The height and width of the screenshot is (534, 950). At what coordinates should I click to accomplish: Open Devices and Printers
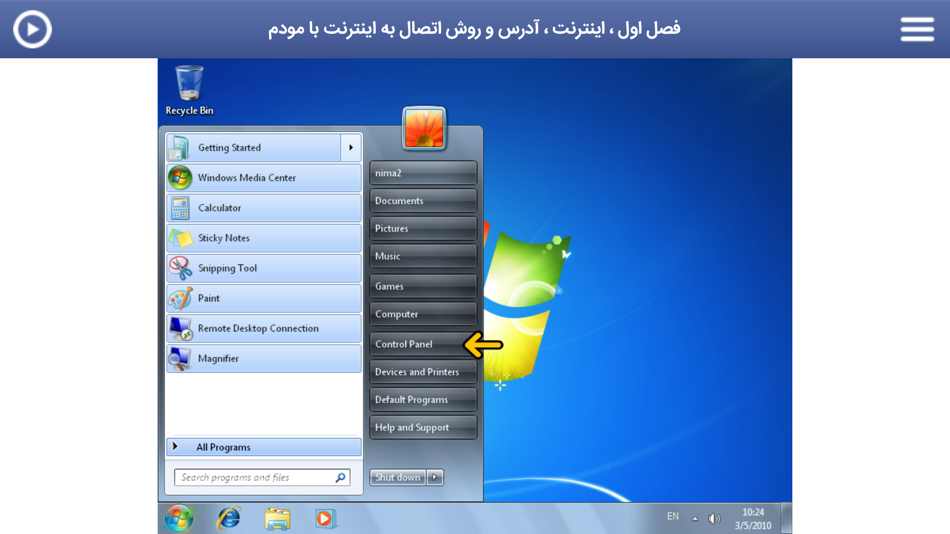tap(423, 372)
